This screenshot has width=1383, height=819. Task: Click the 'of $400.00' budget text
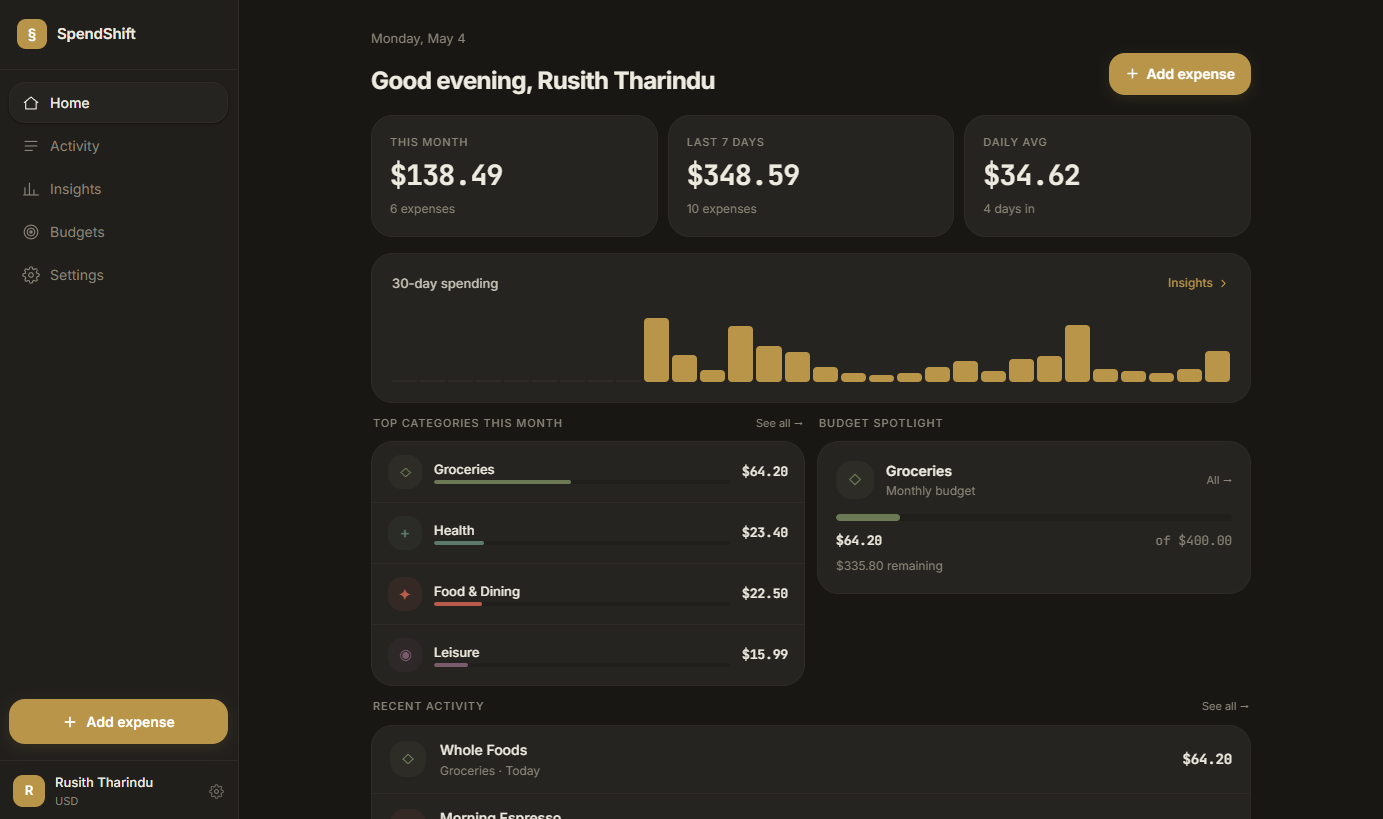tap(1194, 540)
